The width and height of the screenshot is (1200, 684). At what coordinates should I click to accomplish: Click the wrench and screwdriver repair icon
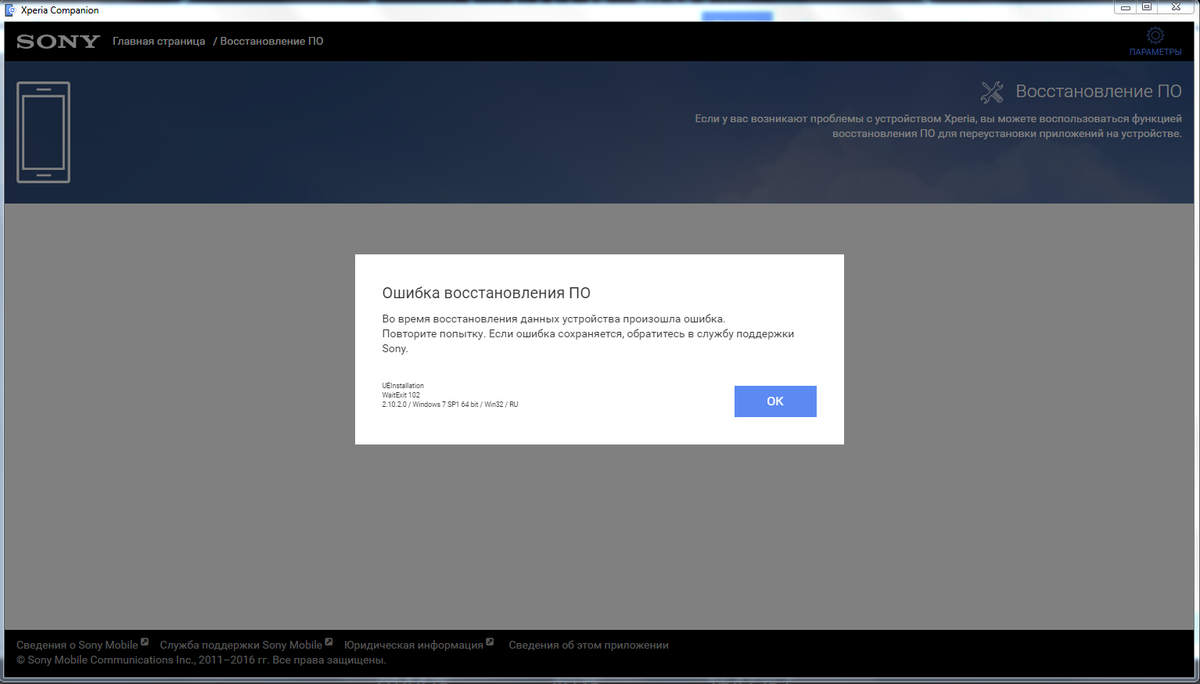992,92
